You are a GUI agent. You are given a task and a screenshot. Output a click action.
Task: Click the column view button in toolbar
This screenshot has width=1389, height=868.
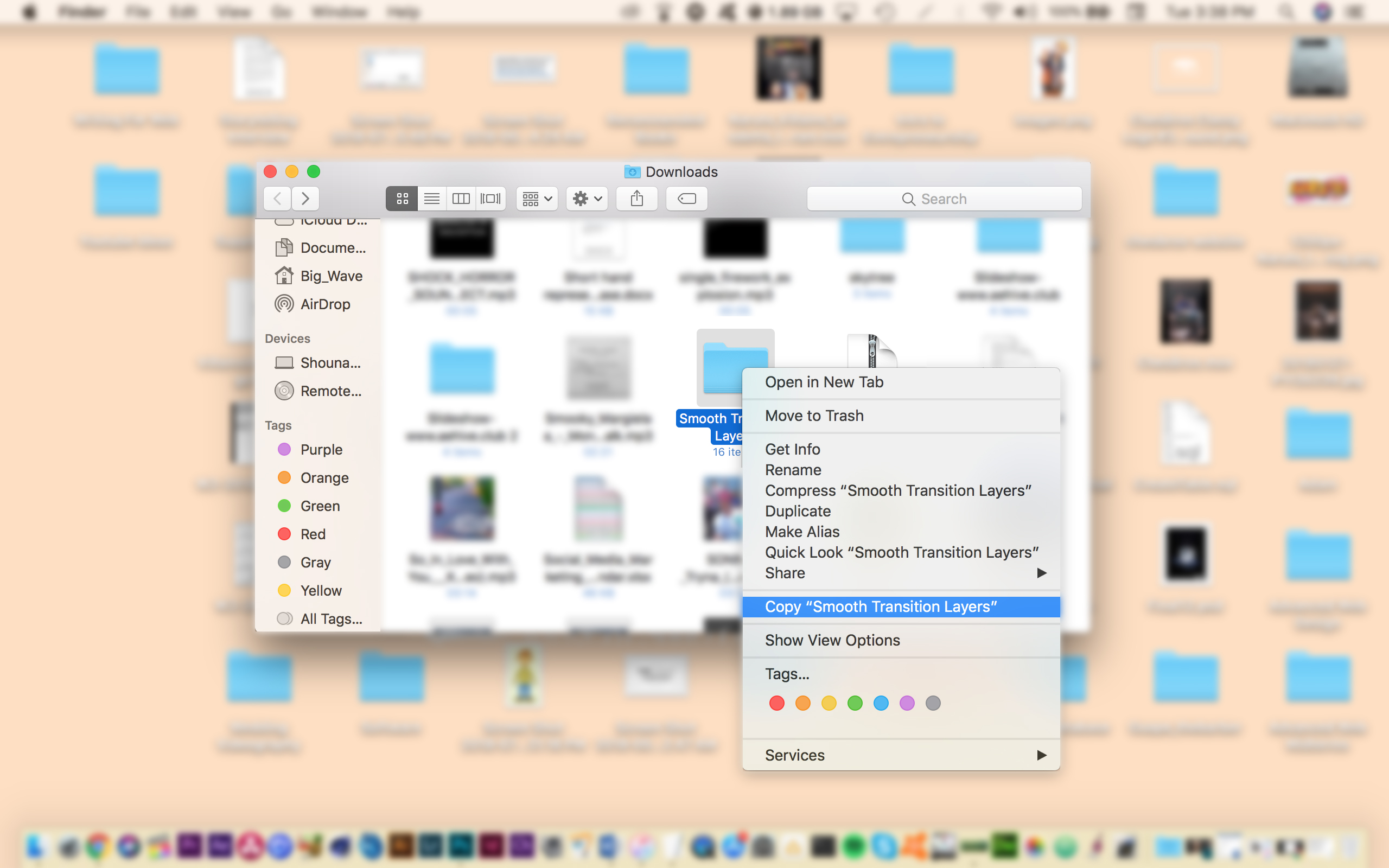[x=461, y=198]
